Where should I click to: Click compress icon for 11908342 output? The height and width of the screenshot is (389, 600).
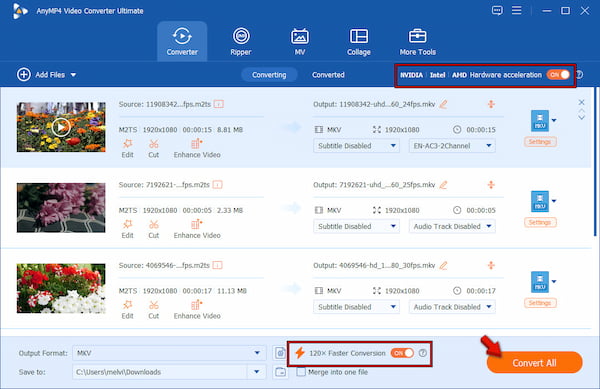click(491, 104)
